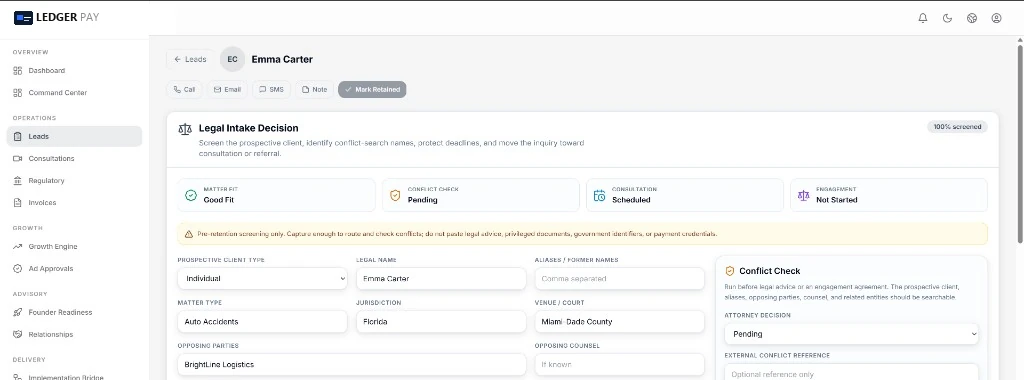Open the Prospective Client Type dropdown
Screen dimensions: 1024x380
coord(262,279)
